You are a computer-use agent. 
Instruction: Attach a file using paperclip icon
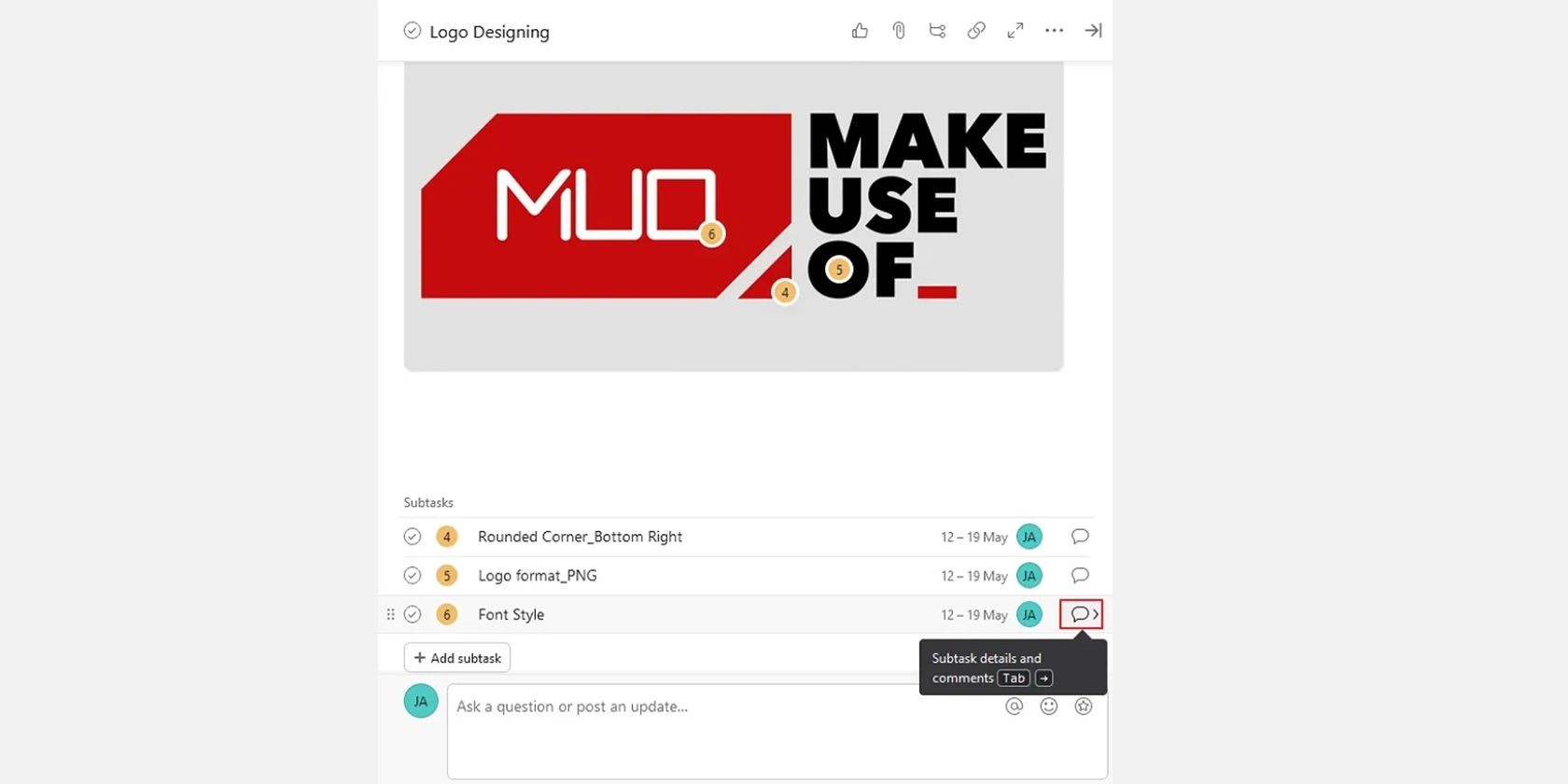899,31
